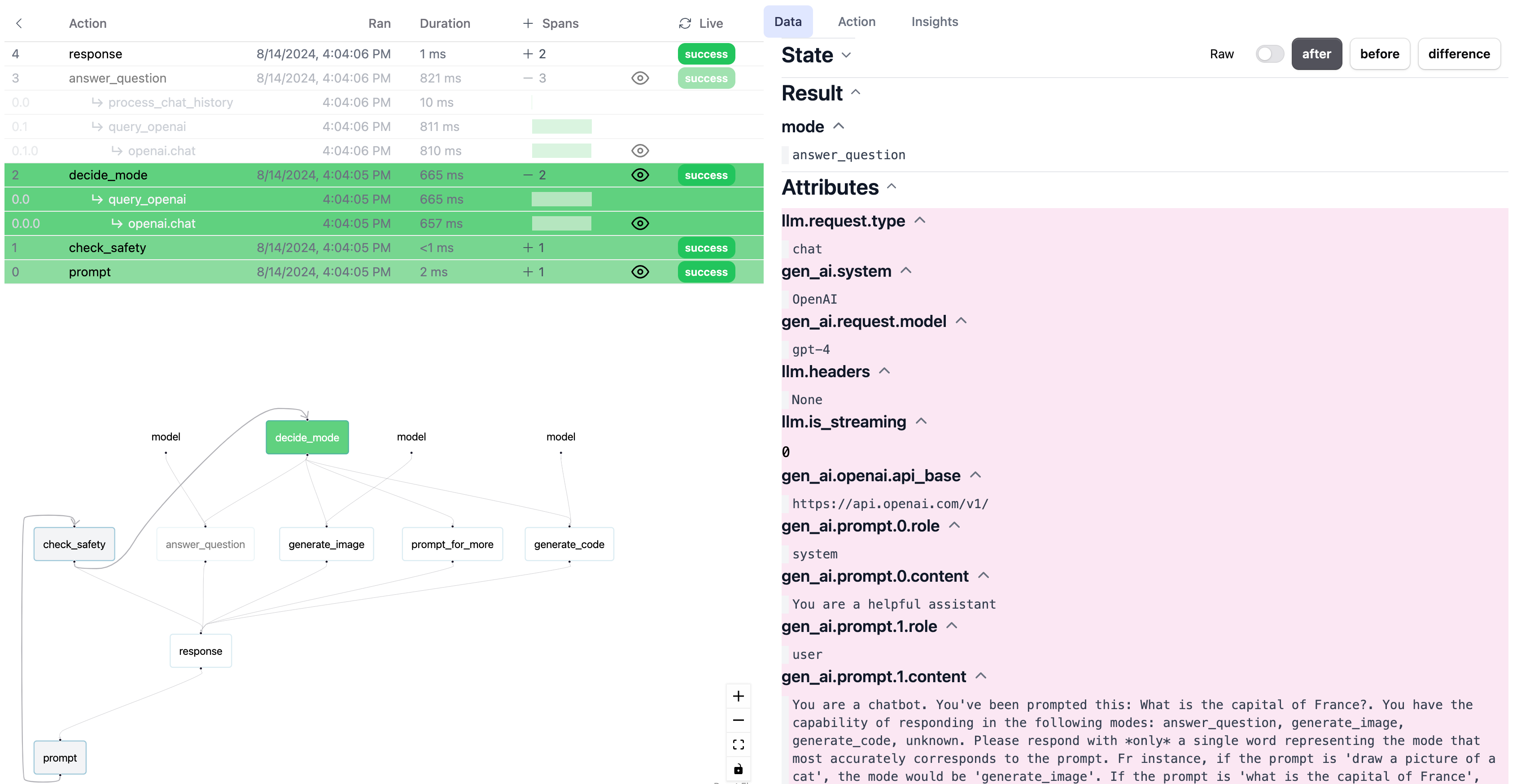This screenshot has width=1530, height=784.
Task: Collapse gen_ai.prompt.0.role attribute
Action: (x=954, y=526)
